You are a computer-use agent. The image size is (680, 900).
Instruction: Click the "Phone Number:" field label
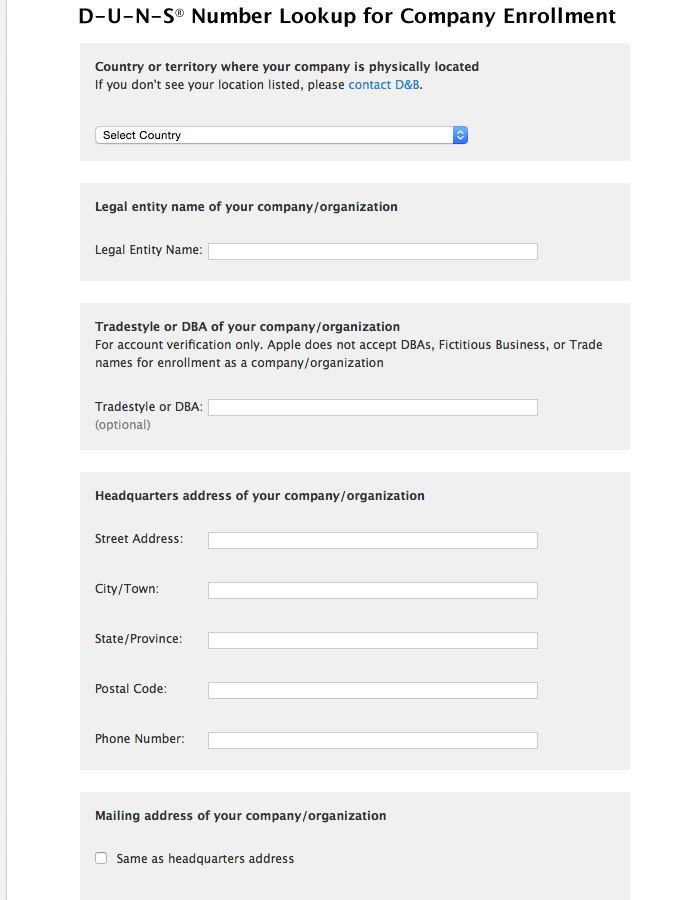pos(140,739)
